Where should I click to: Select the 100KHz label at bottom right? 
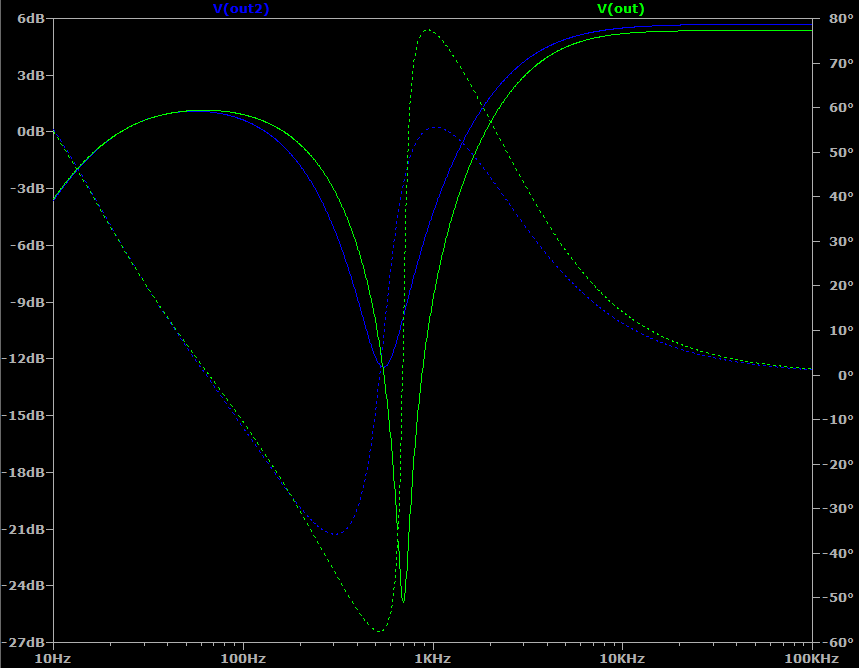[811, 659]
